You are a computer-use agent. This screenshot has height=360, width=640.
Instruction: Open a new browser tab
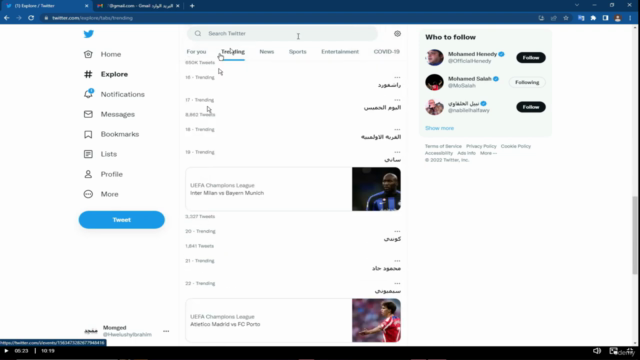point(192,6)
